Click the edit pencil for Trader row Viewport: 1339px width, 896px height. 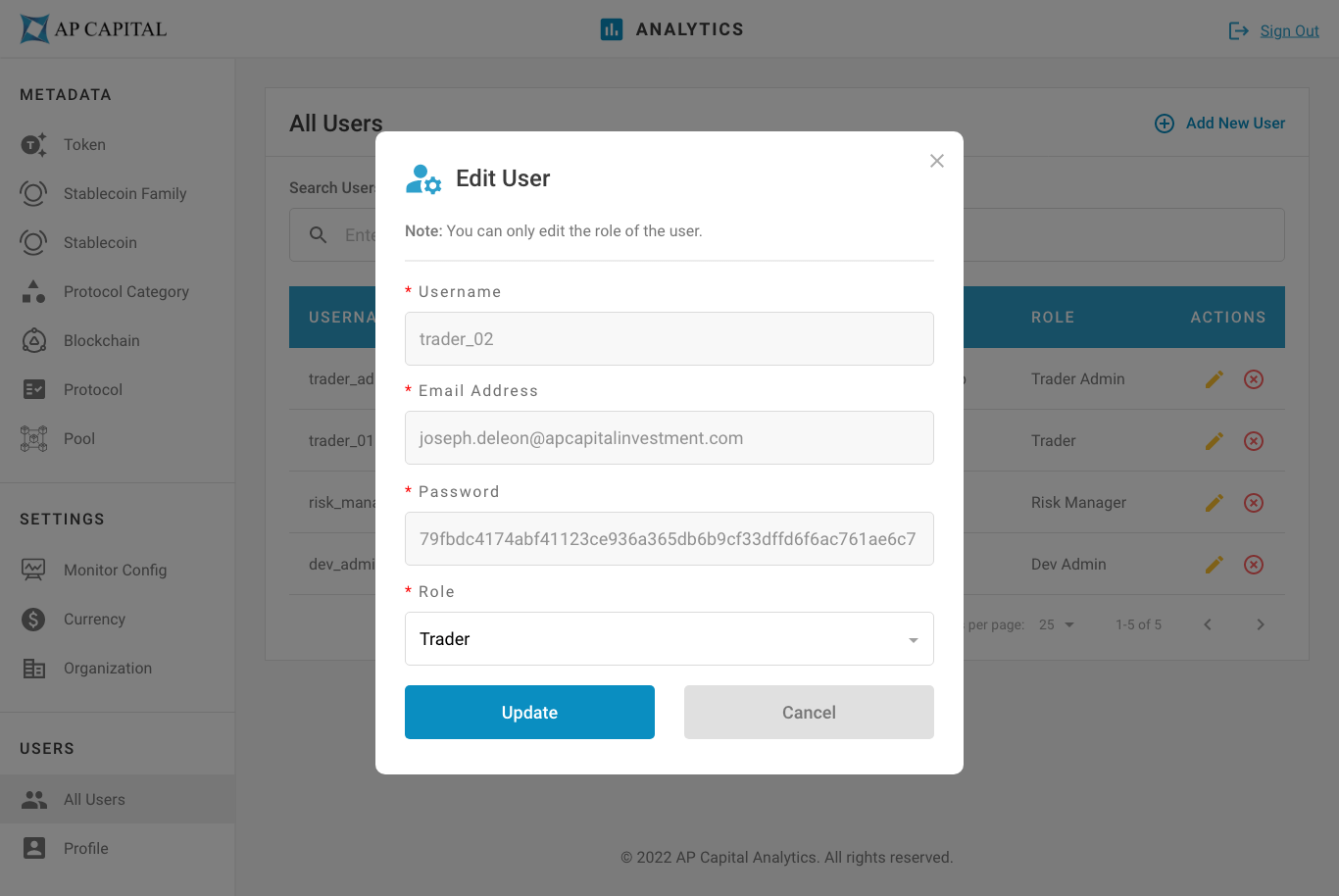(1215, 441)
